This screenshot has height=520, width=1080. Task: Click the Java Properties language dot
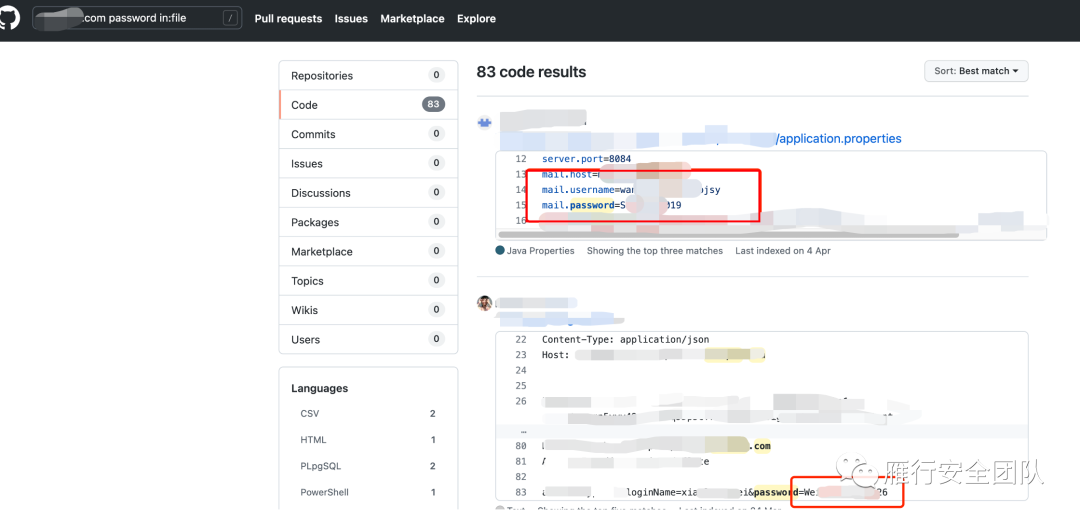(500, 251)
